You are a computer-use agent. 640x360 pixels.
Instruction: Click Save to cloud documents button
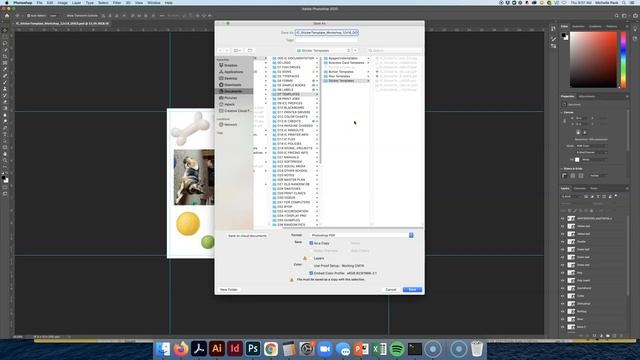pos(247,236)
